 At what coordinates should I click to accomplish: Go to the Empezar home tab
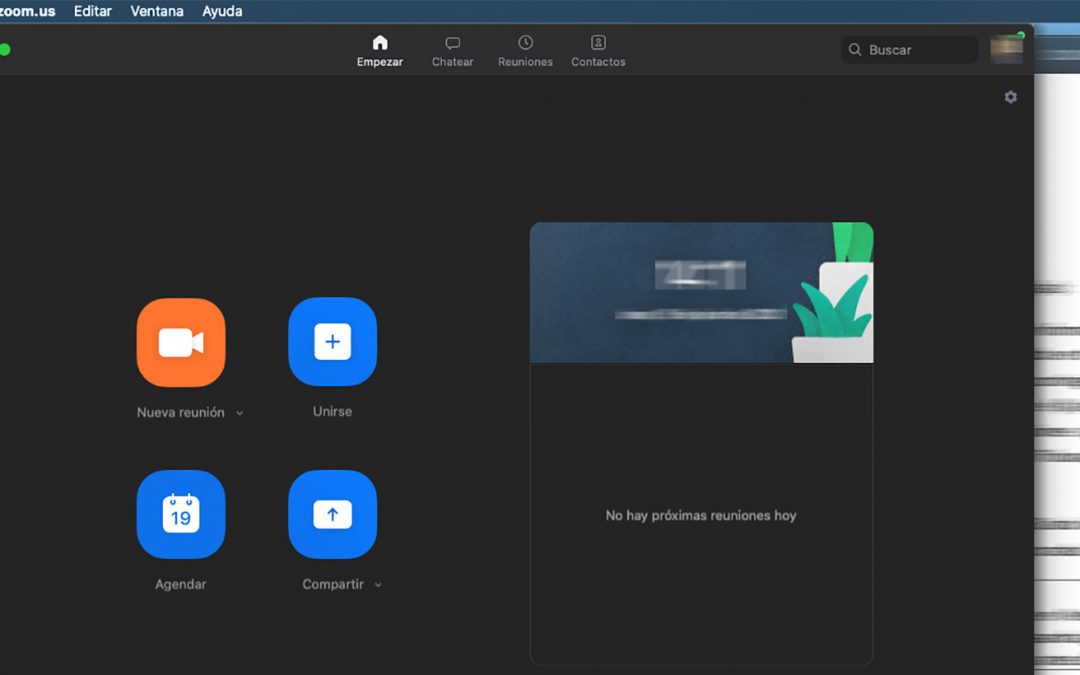(x=380, y=51)
